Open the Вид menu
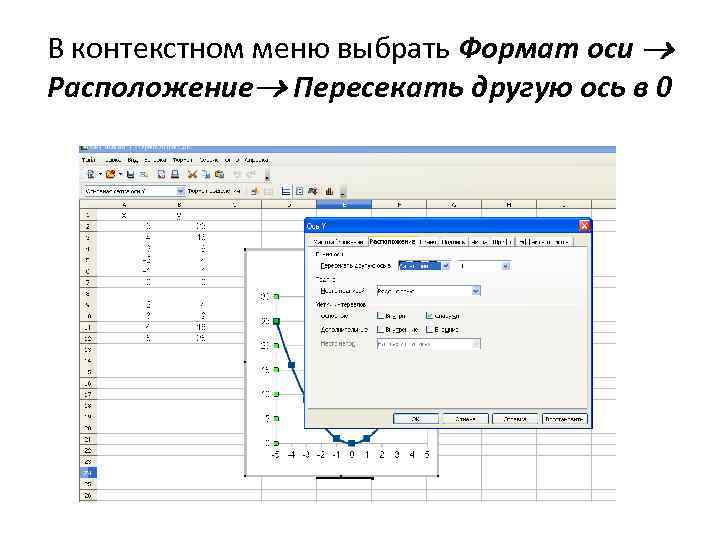Viewport: 720px width, 540px height. [133, 160]
